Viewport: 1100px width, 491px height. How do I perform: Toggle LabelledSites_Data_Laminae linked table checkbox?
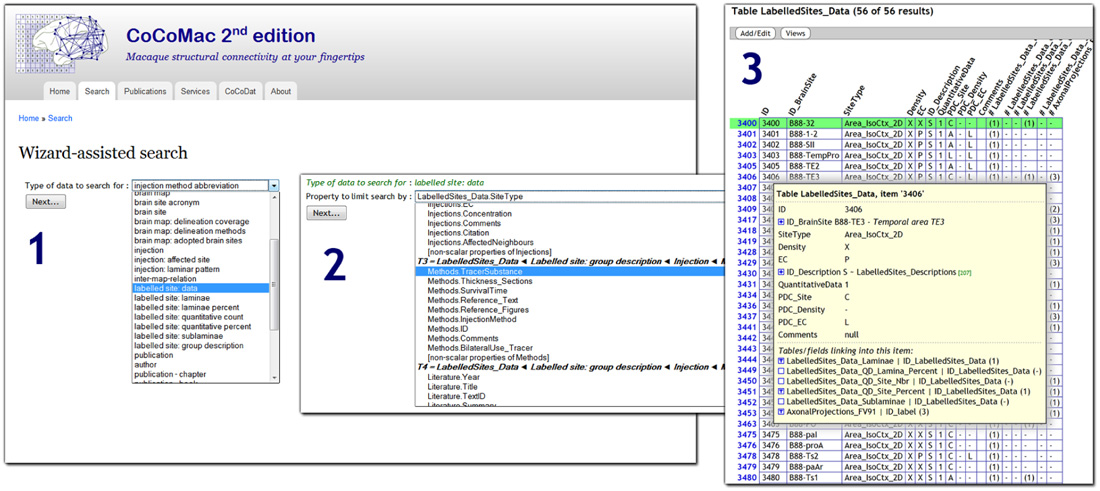coord(782,359)
